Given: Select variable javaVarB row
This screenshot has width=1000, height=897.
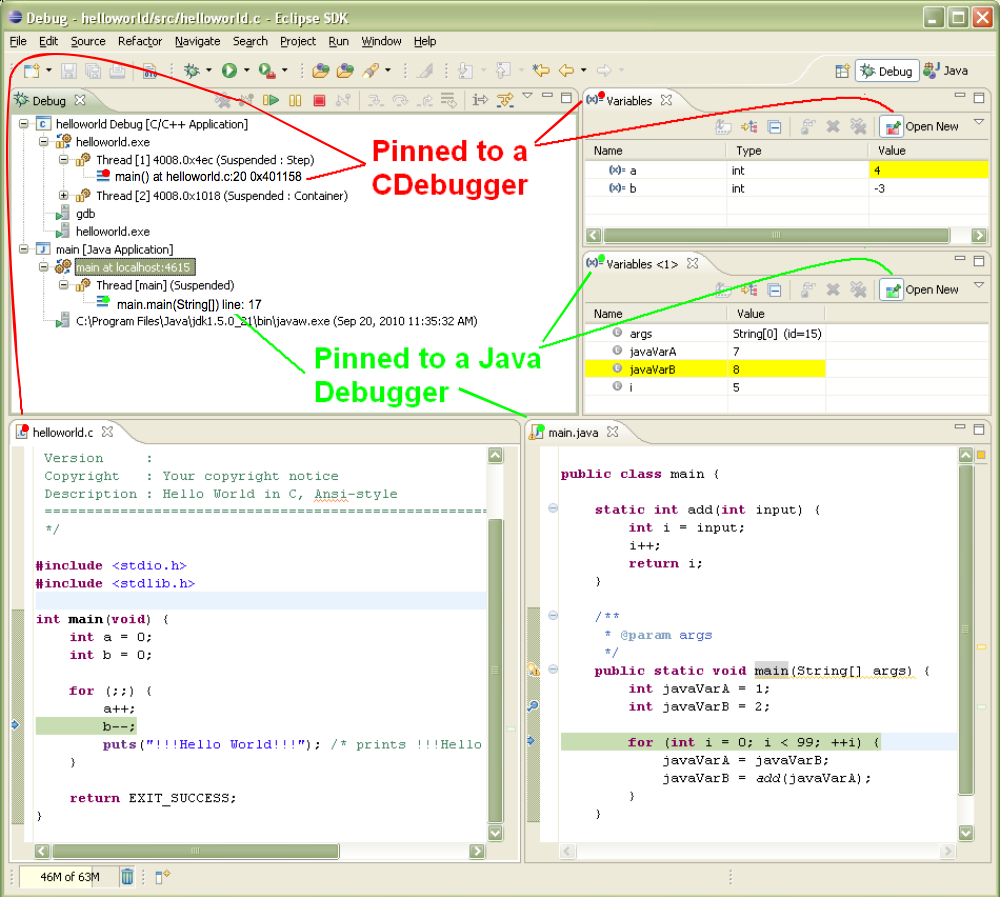Looking at the screenshot, I should [705, 369].
